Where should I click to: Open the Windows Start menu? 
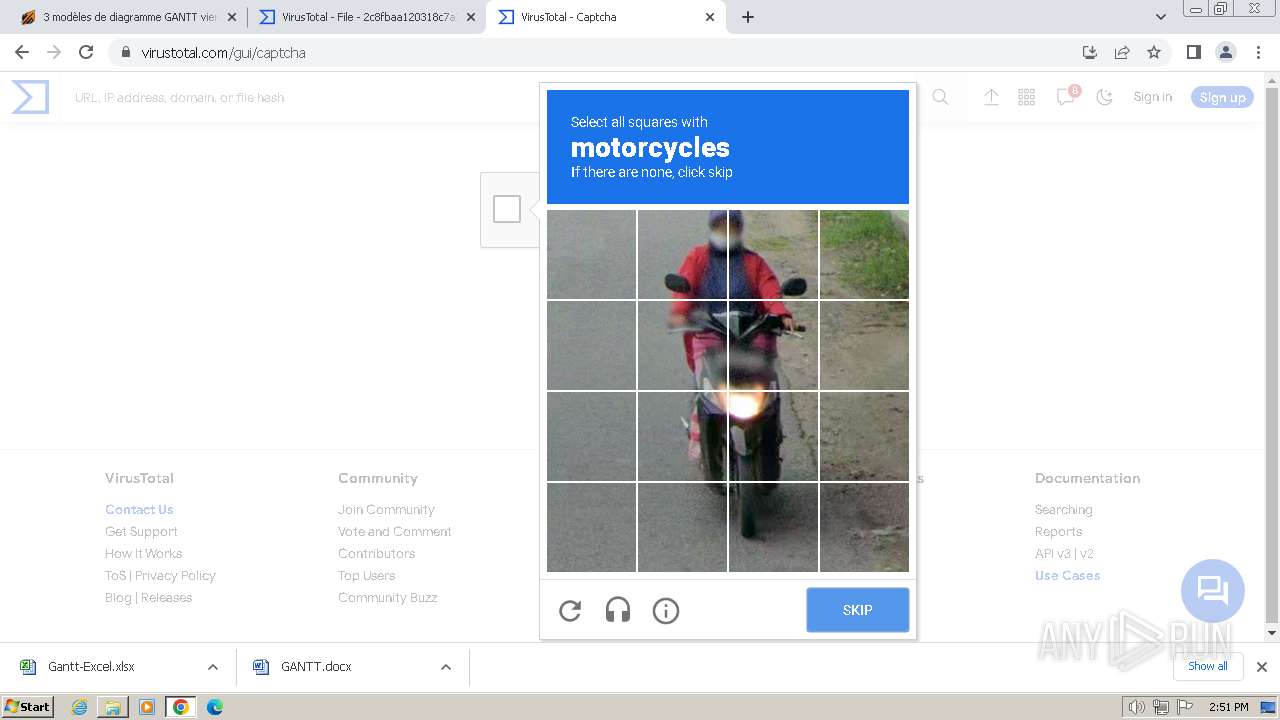click(27, 706)
